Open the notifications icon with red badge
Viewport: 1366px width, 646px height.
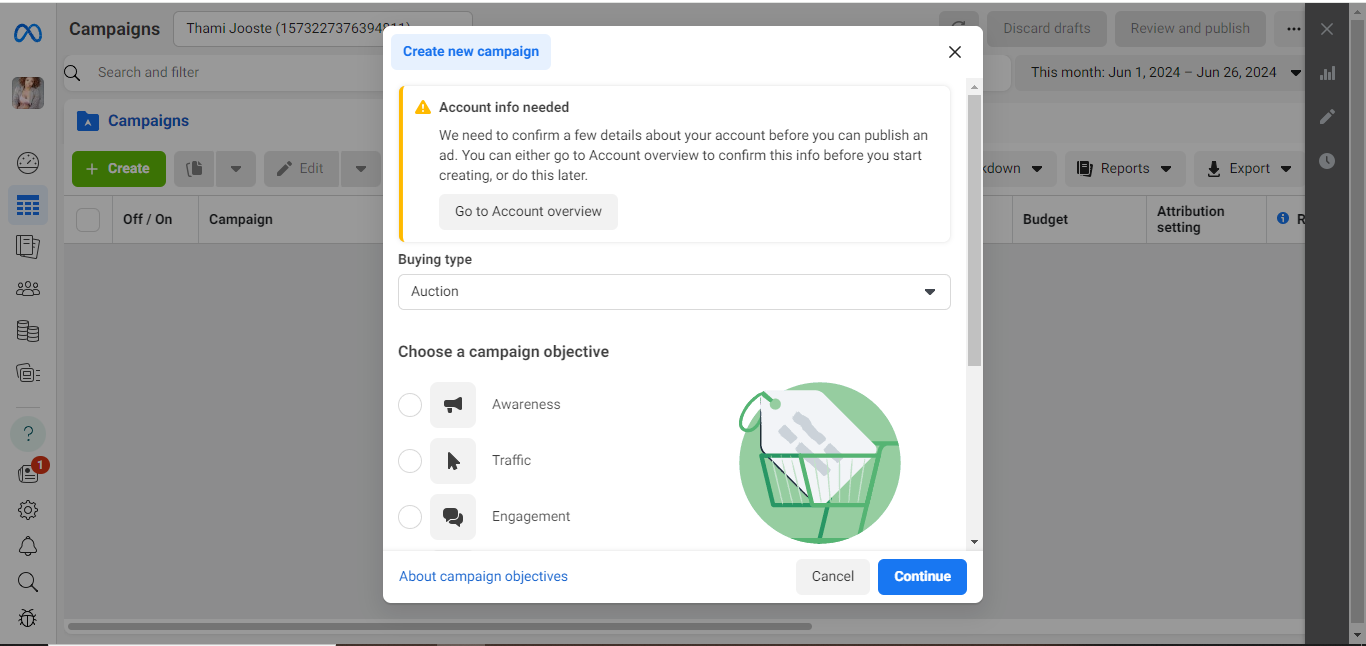pyautogui.click(x=30, y=473)
